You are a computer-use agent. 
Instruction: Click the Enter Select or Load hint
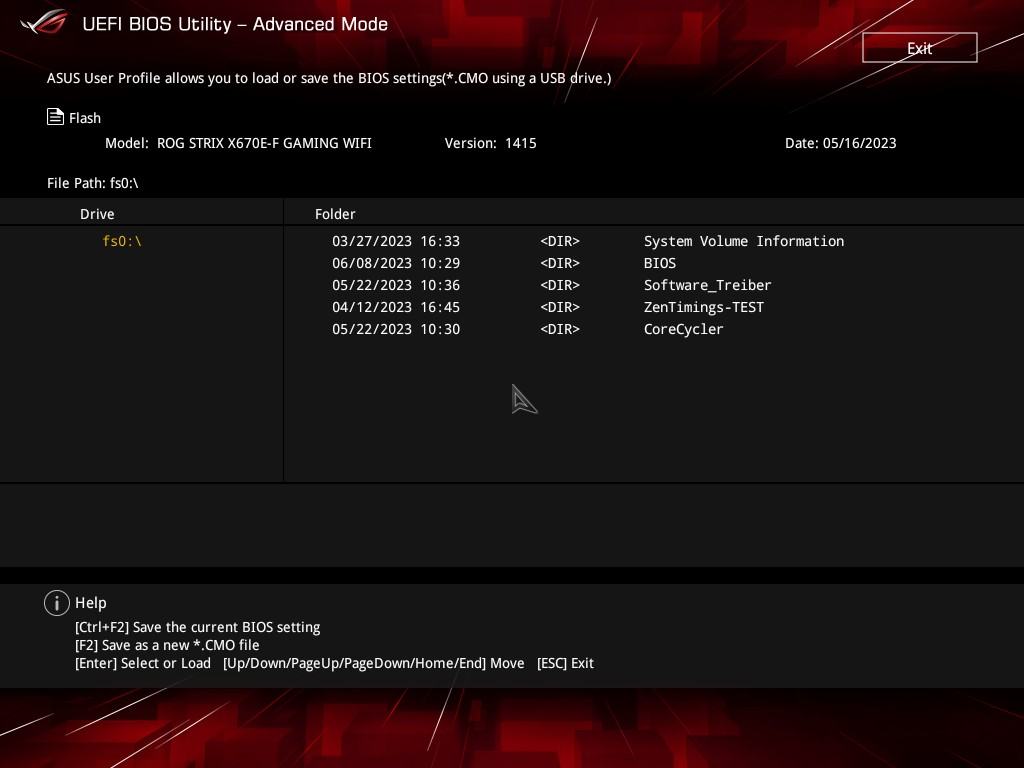coord(143,664)
